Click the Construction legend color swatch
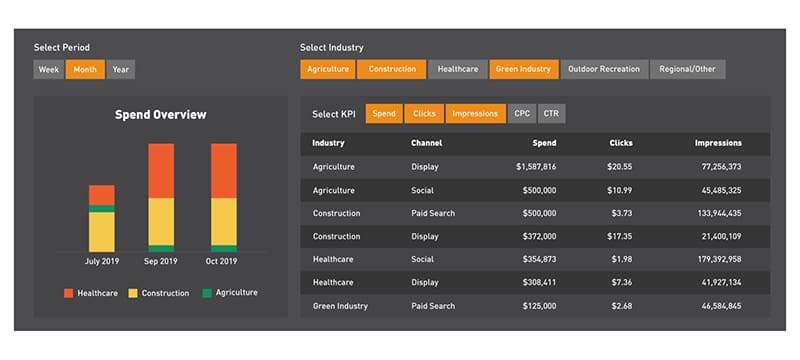The image size is (800, 360). coord(133,293)
